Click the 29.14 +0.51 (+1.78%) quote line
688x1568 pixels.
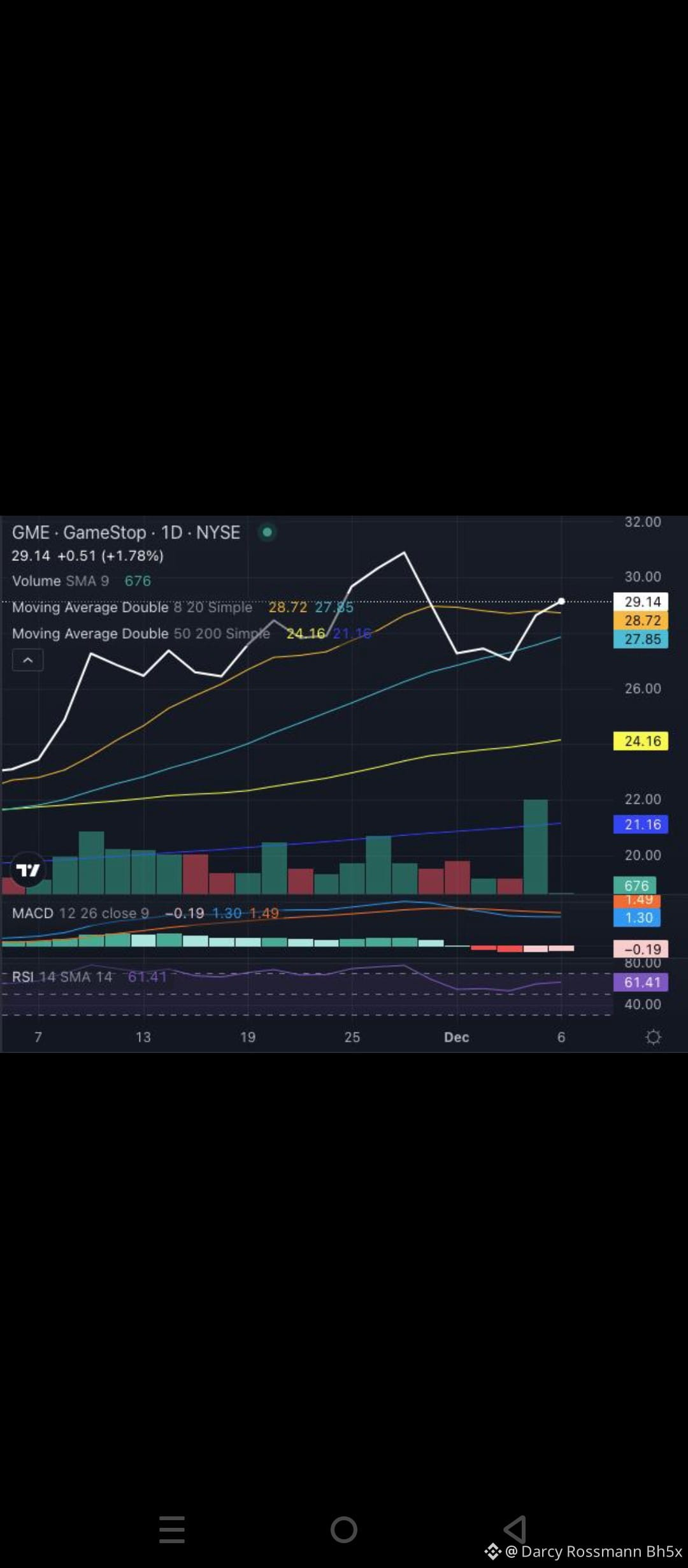coord(87,556)
